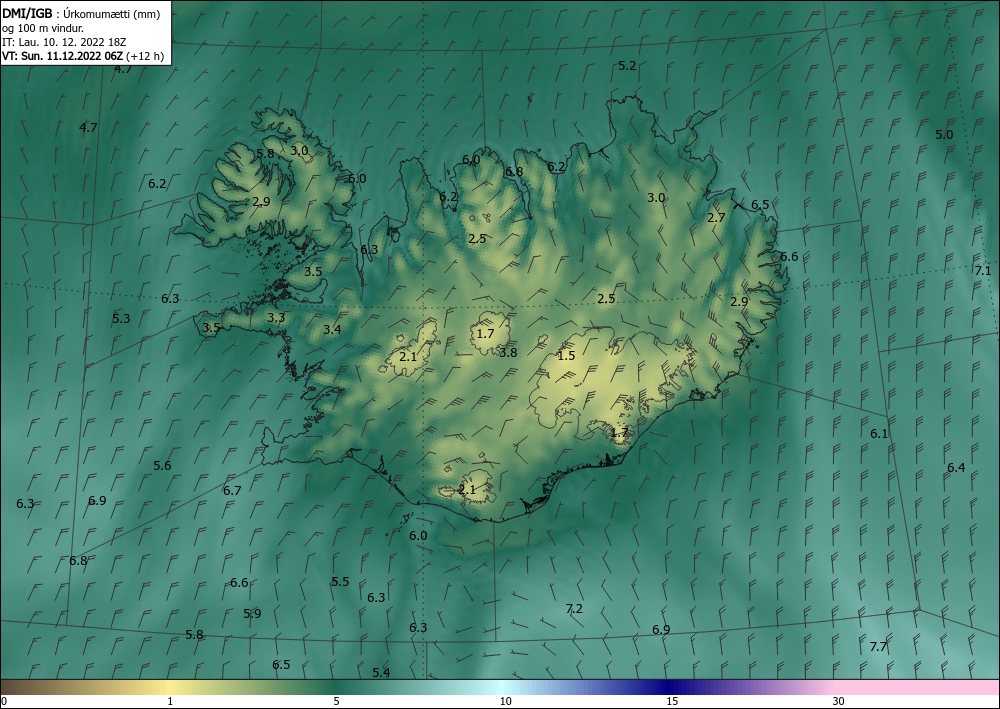Image resolution: width=1000 pixels, height=709 pixels.
Task: Click the 5.9 value in southwest sea
Action: (x=253, y=614)
